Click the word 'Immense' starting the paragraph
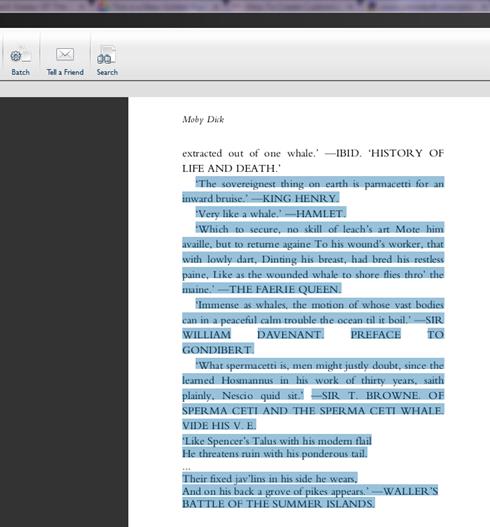The width and height of the screenshot is (490, 527). point(218,305)
